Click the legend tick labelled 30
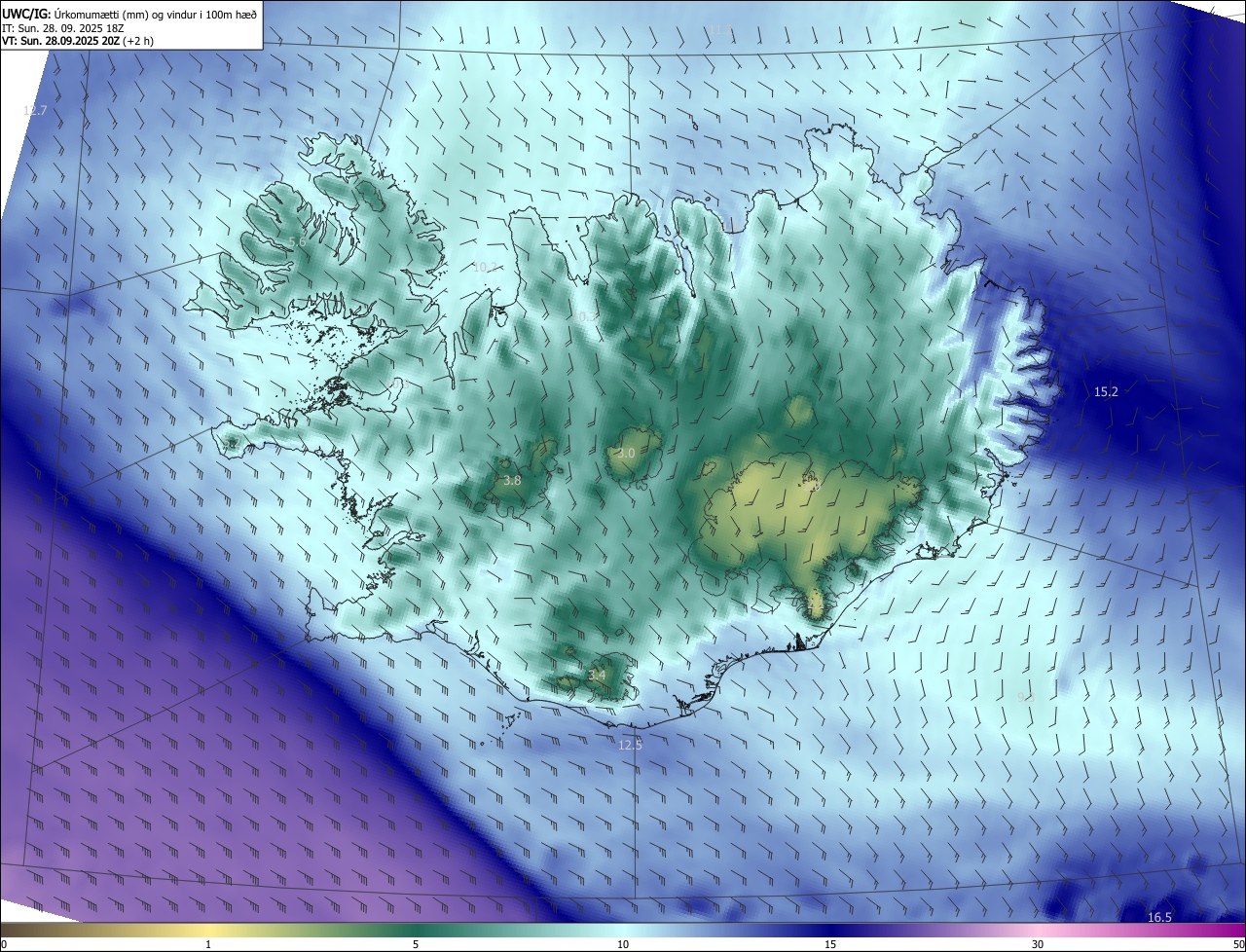 coord(1038,944)
